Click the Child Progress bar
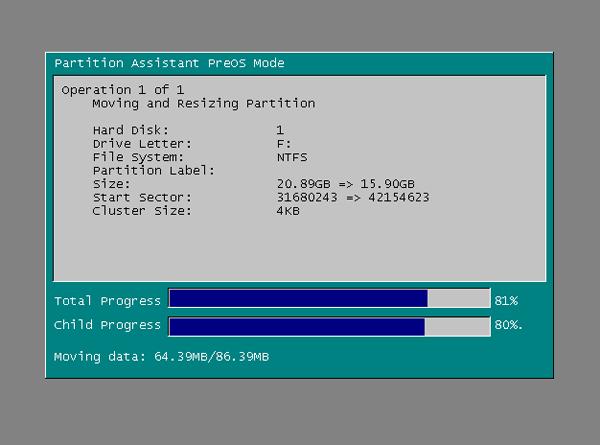The height and width of the screenshot is (445, 600). pyautogui.click(x=329, y=326)
